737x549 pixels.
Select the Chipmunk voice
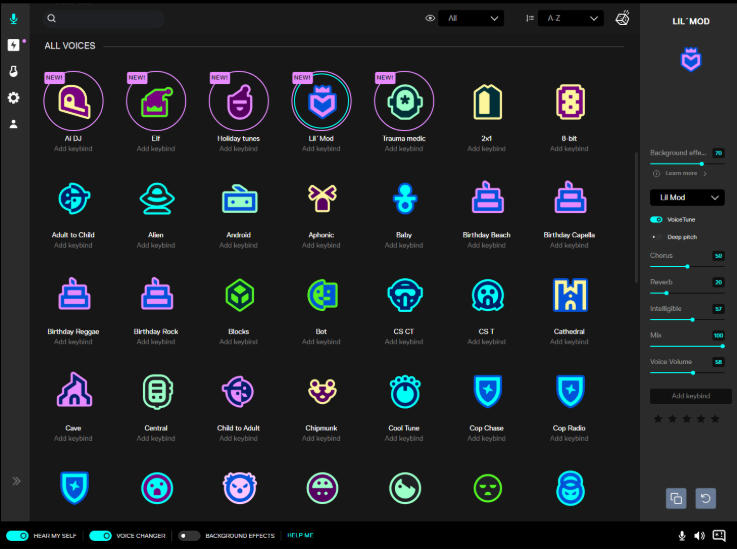click(x=322, y=392)
